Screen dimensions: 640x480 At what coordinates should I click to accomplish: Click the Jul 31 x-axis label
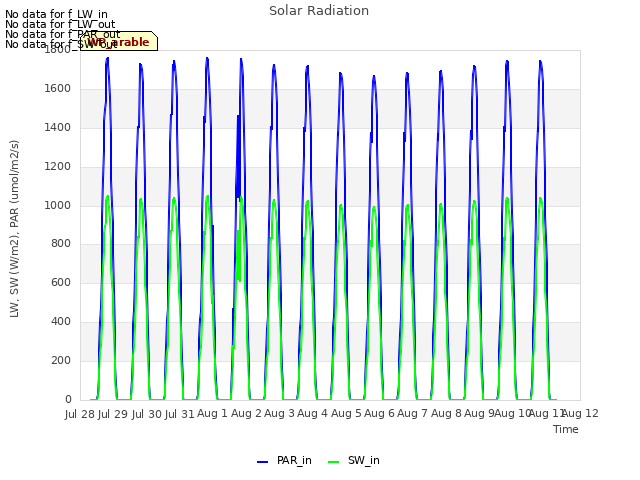point(179,414)
